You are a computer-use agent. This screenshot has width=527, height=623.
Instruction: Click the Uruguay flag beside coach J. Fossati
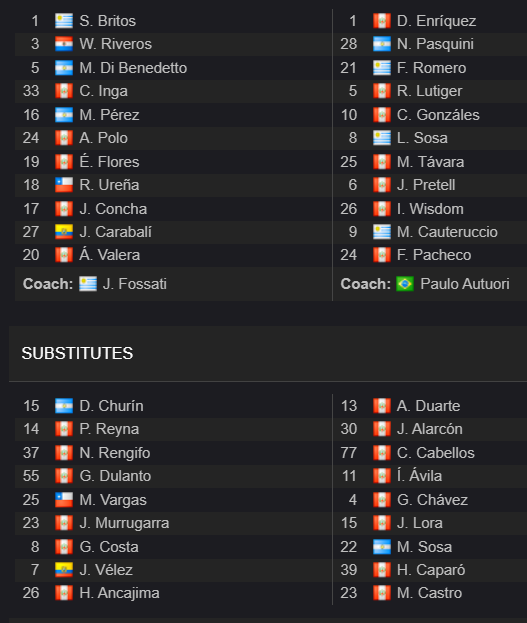click(x=88, y=284)
